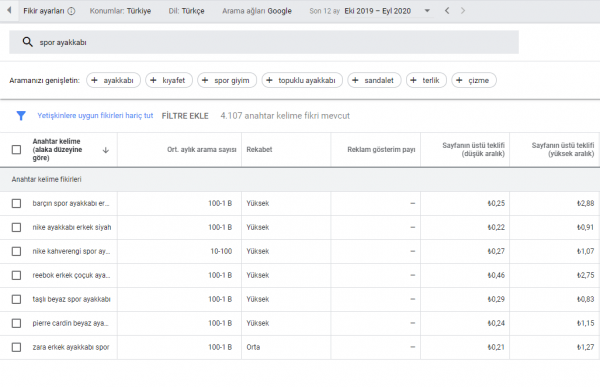Check the barçın spor ayakkabı row
Image resolution: width=600 pixels, height=387 pixels.
(x=16, y=203)
